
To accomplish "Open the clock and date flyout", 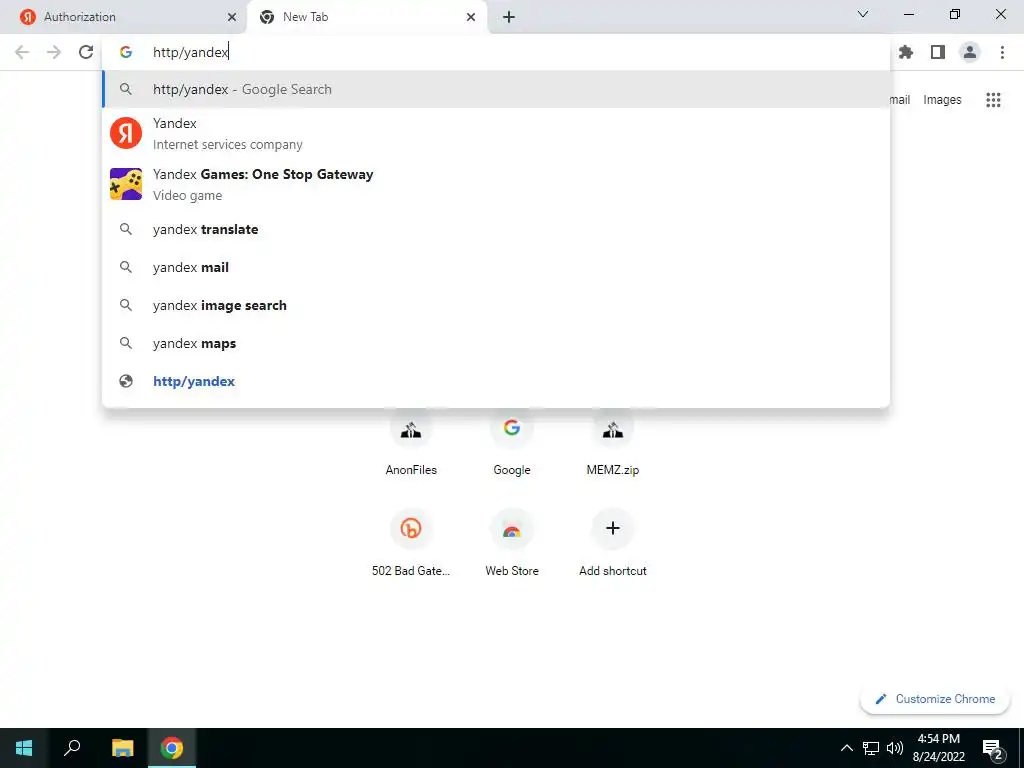I will coord(938,748).
